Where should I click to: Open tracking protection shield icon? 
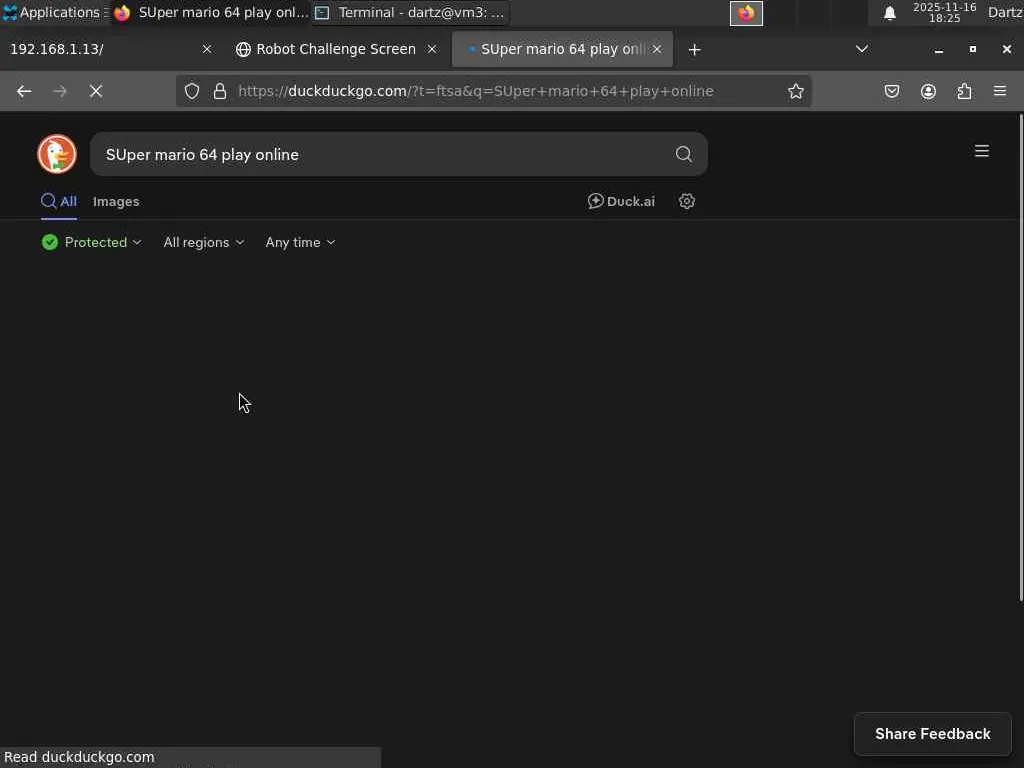pyautogui.click(x=191, y=91)
